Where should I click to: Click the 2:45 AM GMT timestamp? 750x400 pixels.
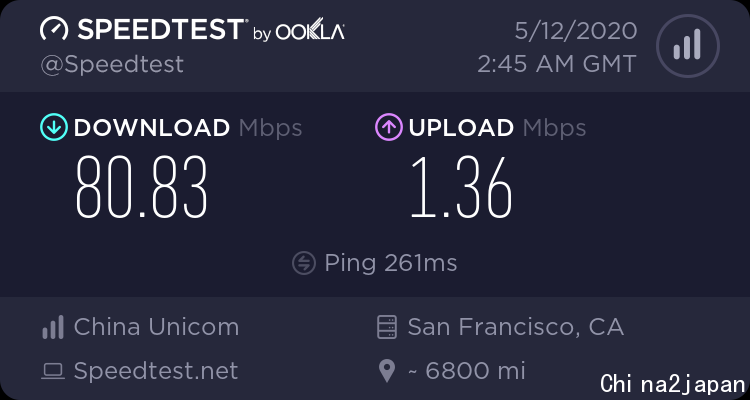point(557,64)
